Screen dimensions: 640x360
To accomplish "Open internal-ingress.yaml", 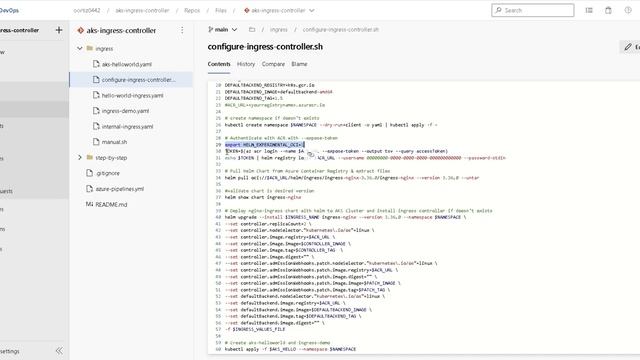I will [x=127, y=127].
